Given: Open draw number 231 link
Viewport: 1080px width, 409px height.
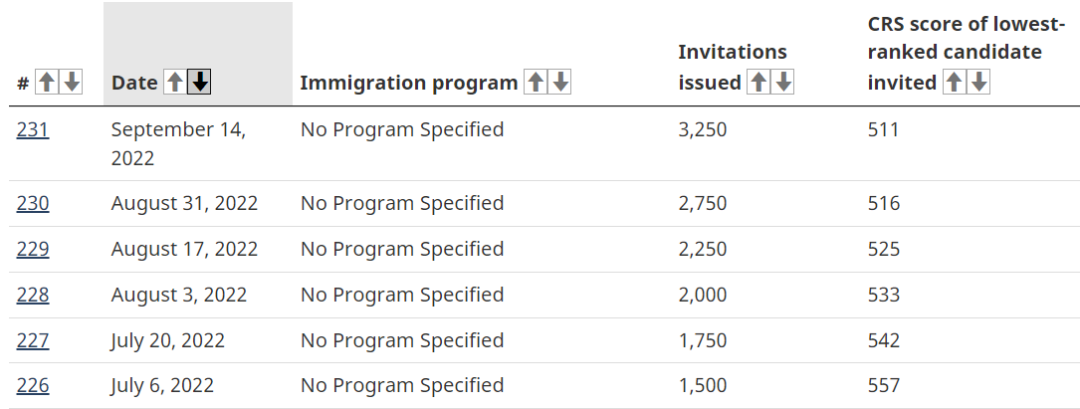Looking at the screenshot, I should [x=33, y=129].
